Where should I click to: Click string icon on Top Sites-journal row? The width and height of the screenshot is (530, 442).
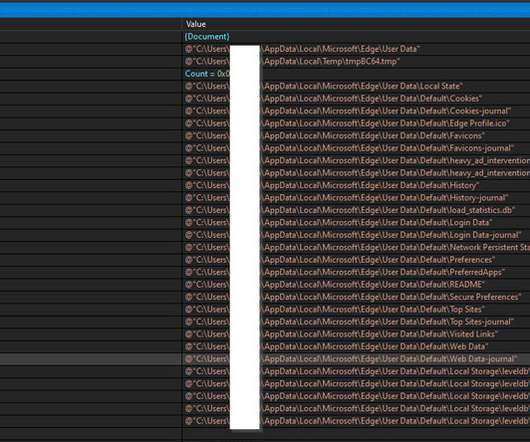point(189,322)
